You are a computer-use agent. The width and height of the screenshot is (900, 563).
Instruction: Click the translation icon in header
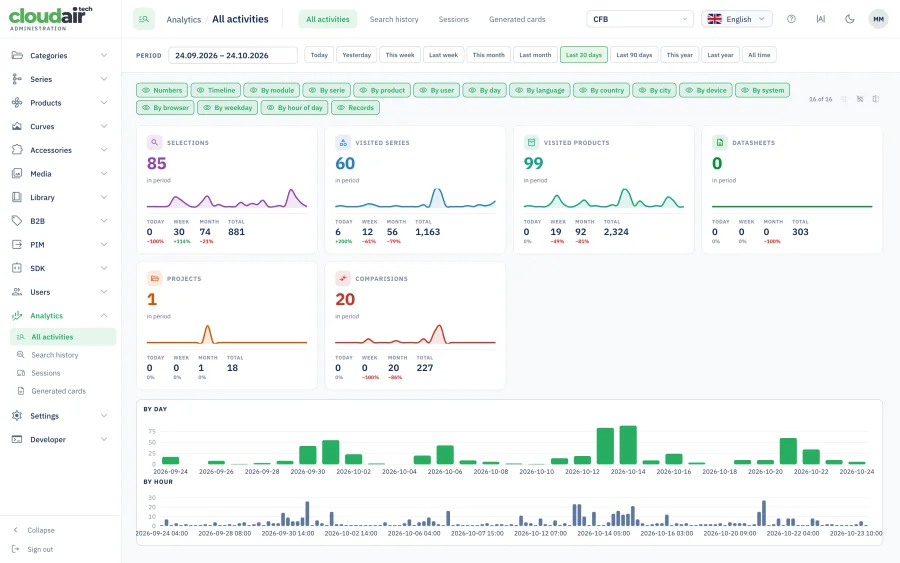(x=821, y=19)
